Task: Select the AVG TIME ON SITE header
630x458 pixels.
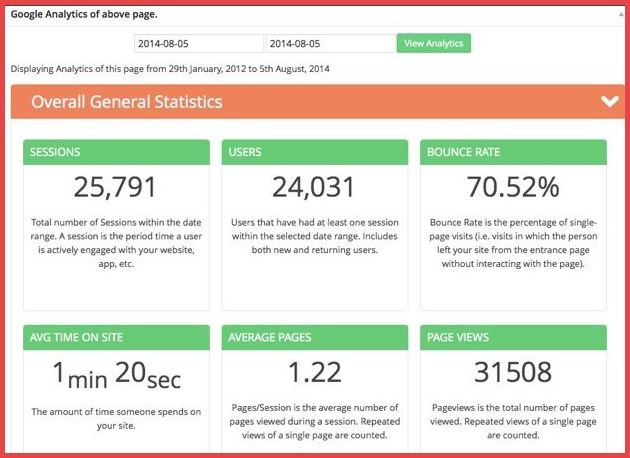Action: 116,337
